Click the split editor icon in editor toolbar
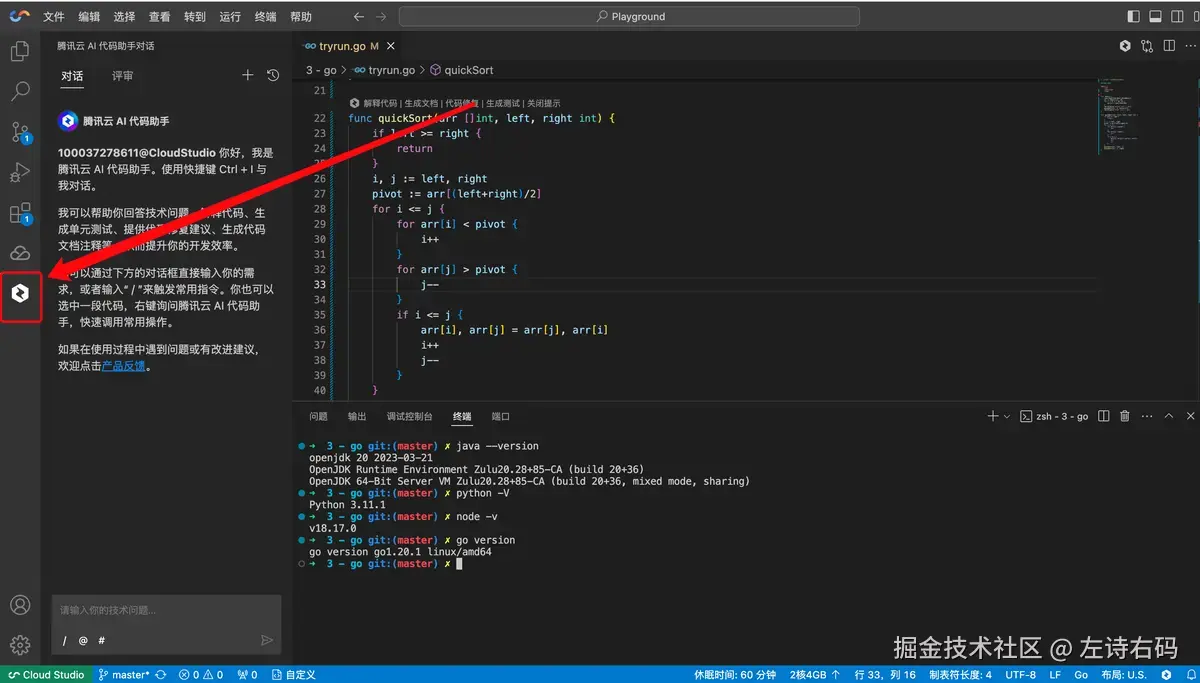 [1169, 46]
